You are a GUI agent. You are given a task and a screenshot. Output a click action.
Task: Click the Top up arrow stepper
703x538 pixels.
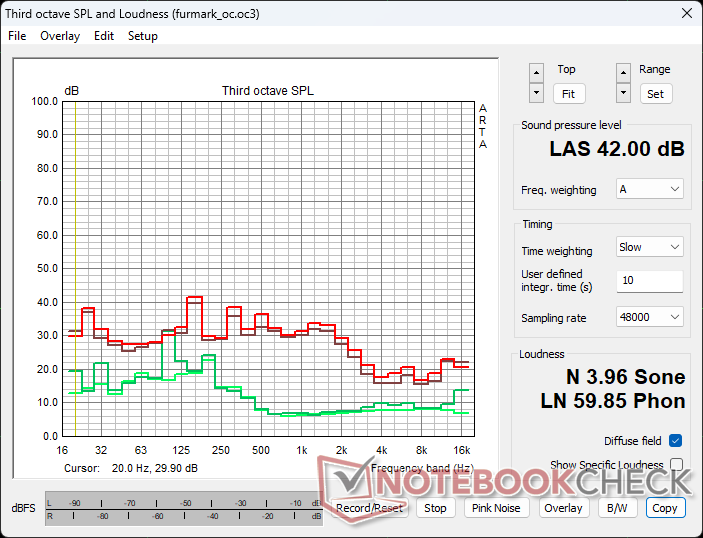pos(537,72)
